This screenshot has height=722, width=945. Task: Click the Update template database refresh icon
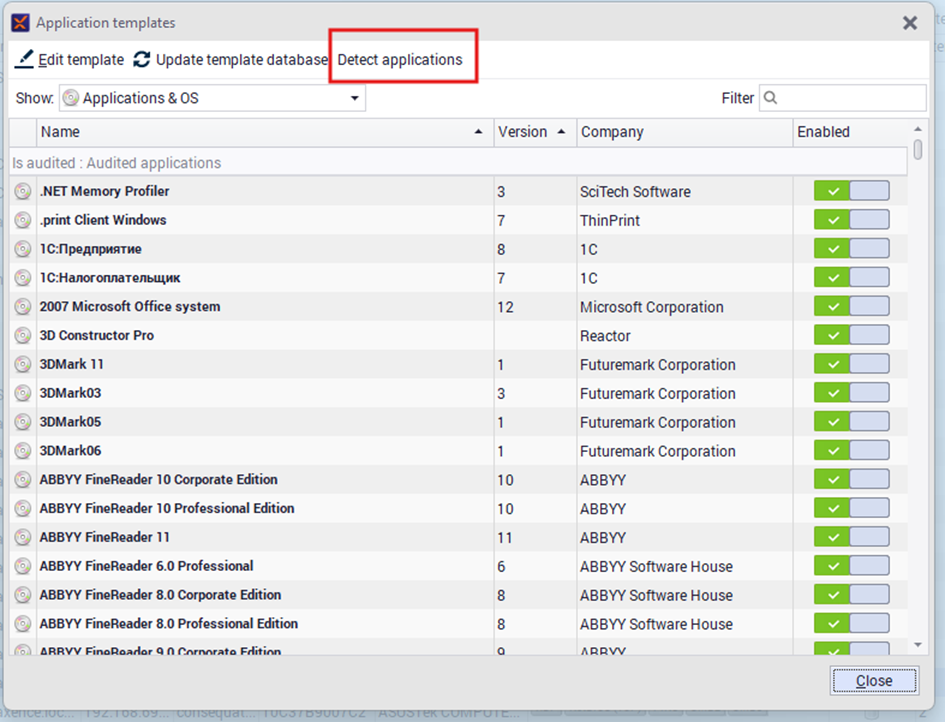(x=142, y=59)
